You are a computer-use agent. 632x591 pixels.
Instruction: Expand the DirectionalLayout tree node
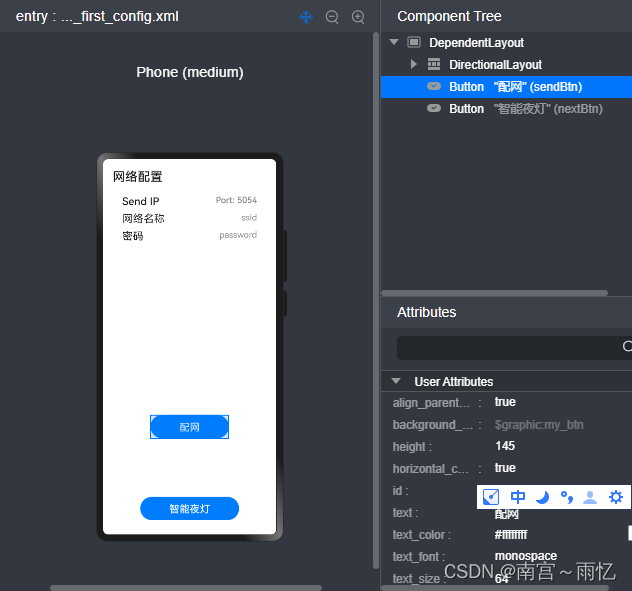tap(413, 64)
